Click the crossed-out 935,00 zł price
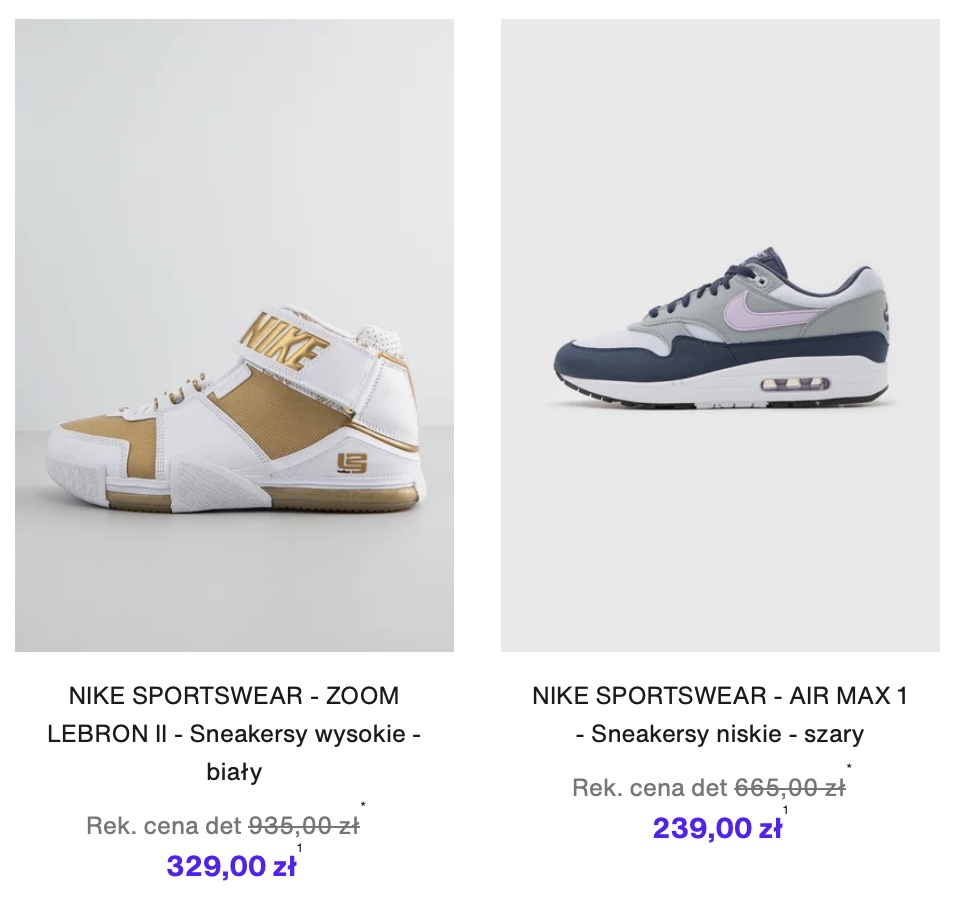 [x=303, y=826]
